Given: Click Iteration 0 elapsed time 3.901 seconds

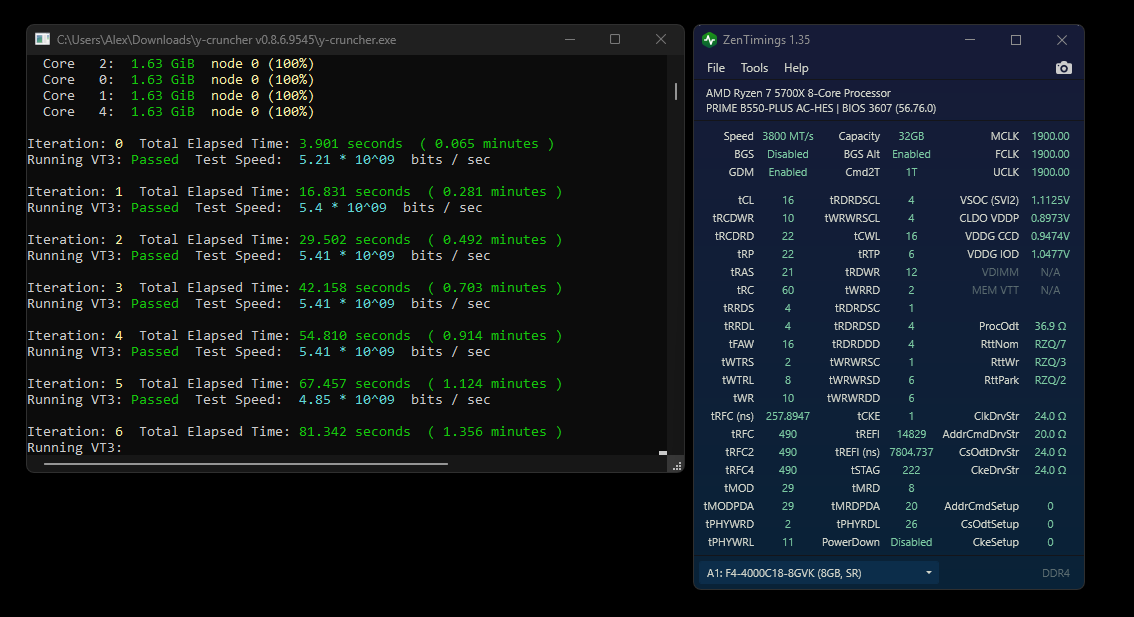Looking at the screenshot, I should pos(350,144).
